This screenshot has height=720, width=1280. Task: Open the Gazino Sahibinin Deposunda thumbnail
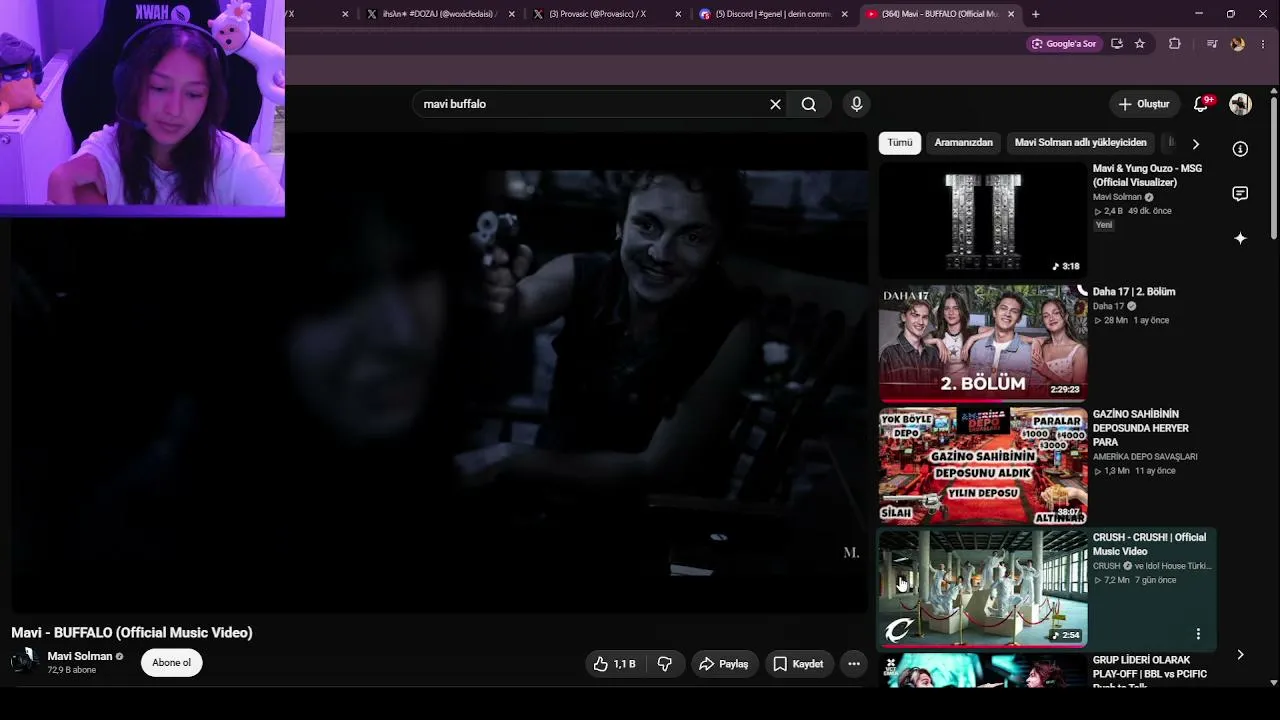[x=983, y=466]
